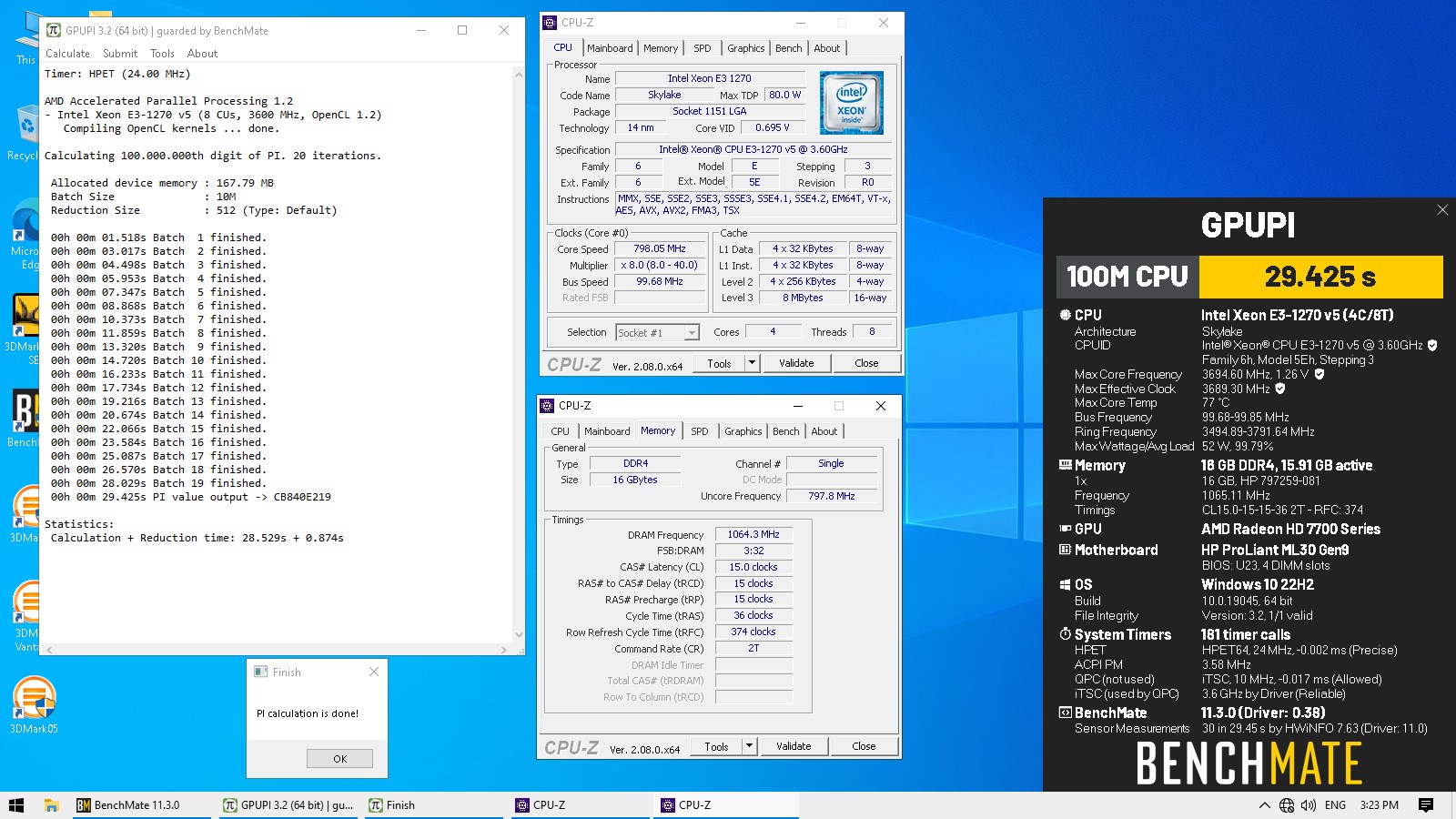Switch to Mainboard tab in upper CPU-Z
The height and width of the screenshot is (819, 1456).
(x=610, y=48)
